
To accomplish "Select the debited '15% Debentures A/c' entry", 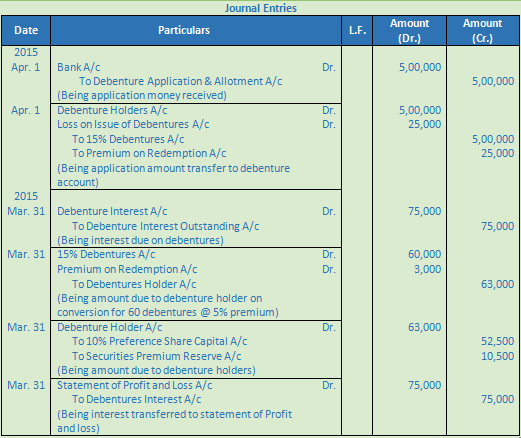I will (106, 254).
